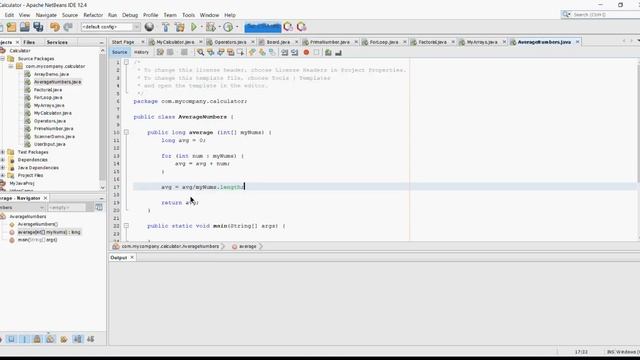640x360 pixels.
Task: Open the Profile Project dropdown arrow
Action: 237,27
